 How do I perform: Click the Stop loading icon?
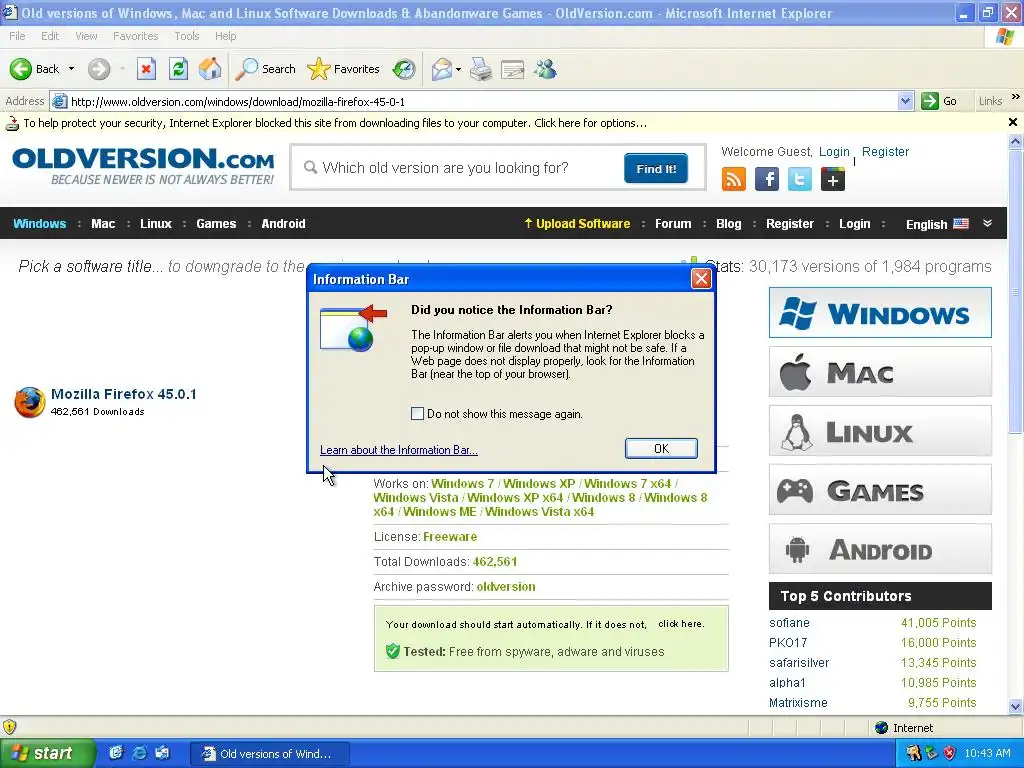(146, 69)
